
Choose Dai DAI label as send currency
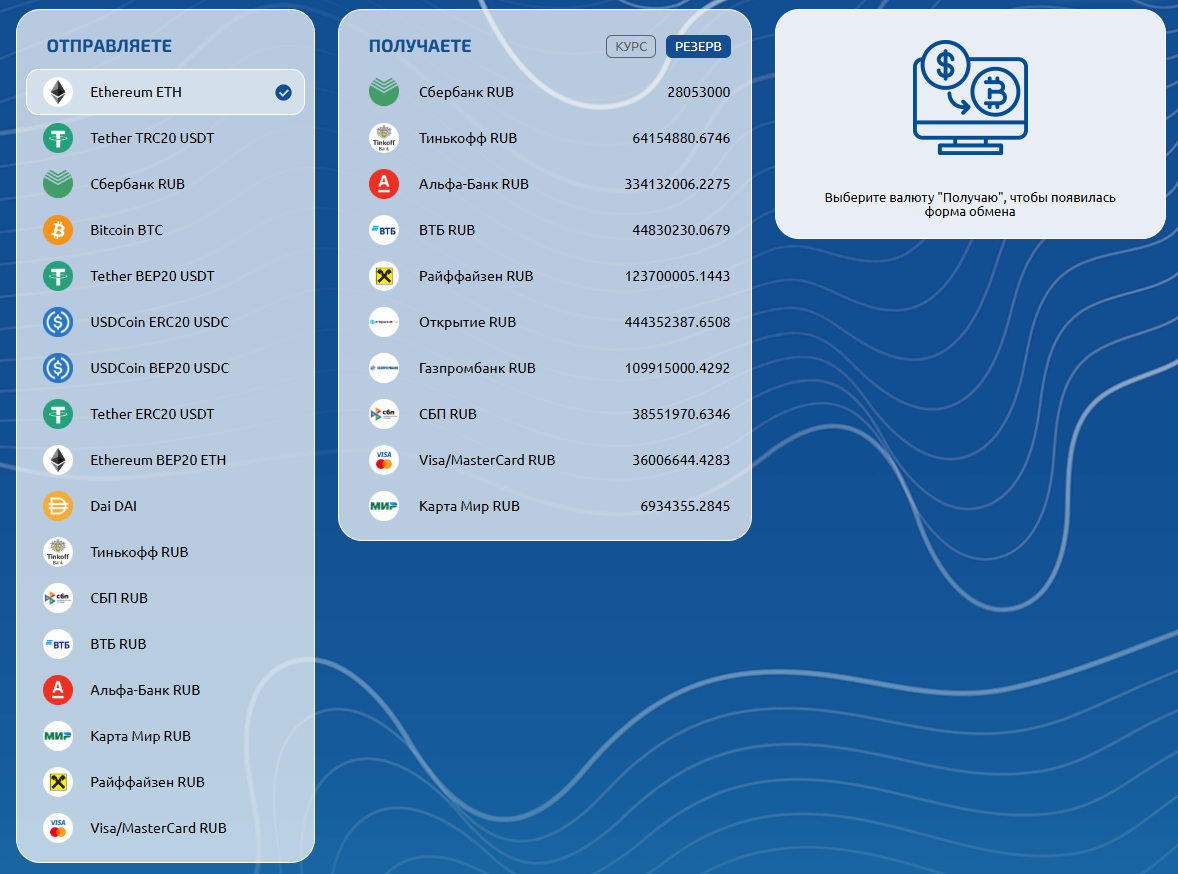[x=113, y=507]
